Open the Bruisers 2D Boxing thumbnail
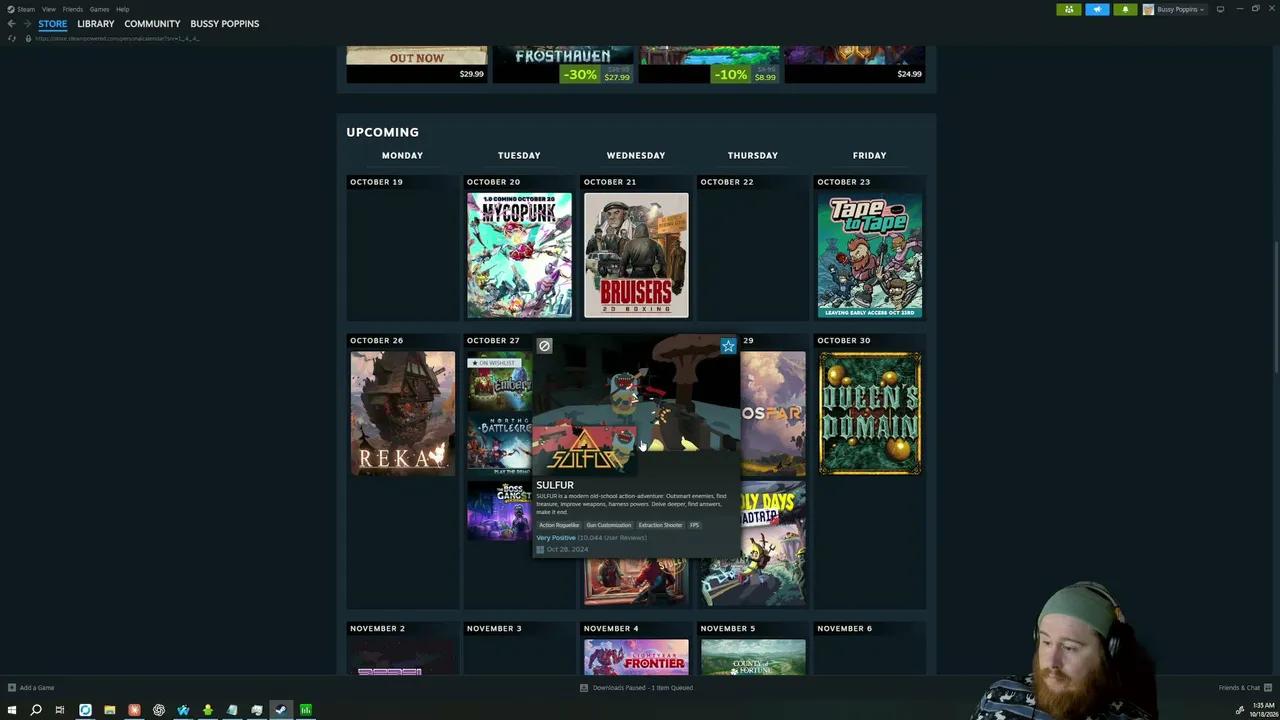Screen dimensions: 1280x720 [636, 255]
